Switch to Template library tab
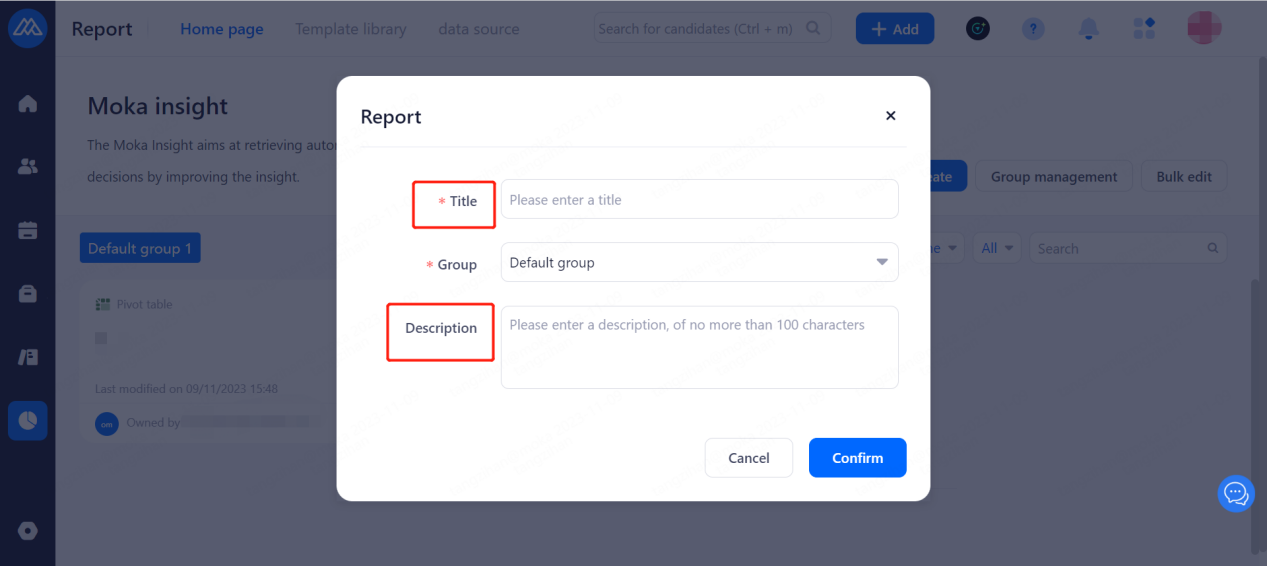This screenshot has height=566, width=1267. coord(351,29)
